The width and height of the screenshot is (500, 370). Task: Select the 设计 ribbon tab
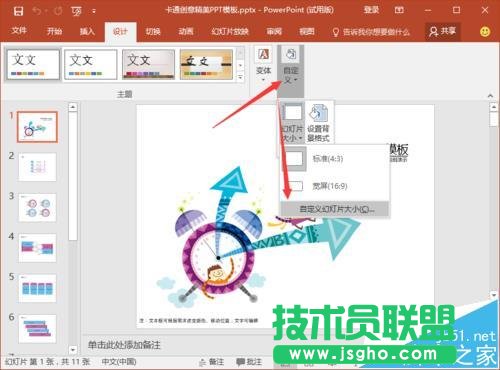point(120,32)
